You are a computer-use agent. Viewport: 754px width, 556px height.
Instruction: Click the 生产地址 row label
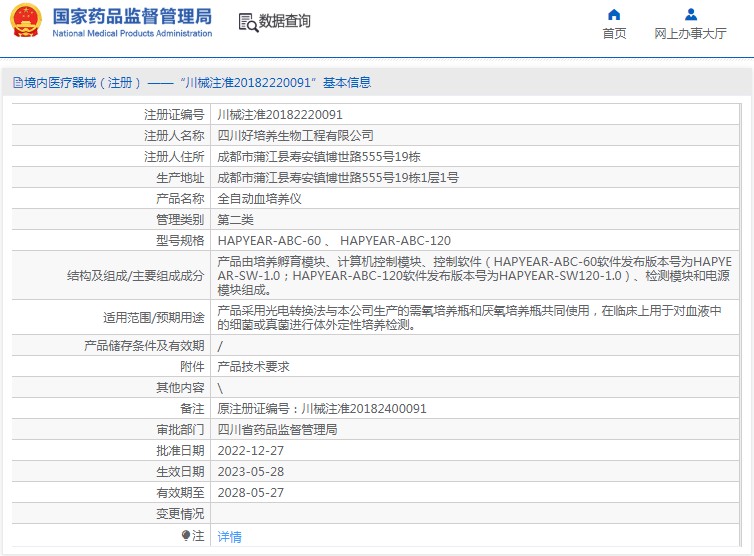tap(180, 177)
